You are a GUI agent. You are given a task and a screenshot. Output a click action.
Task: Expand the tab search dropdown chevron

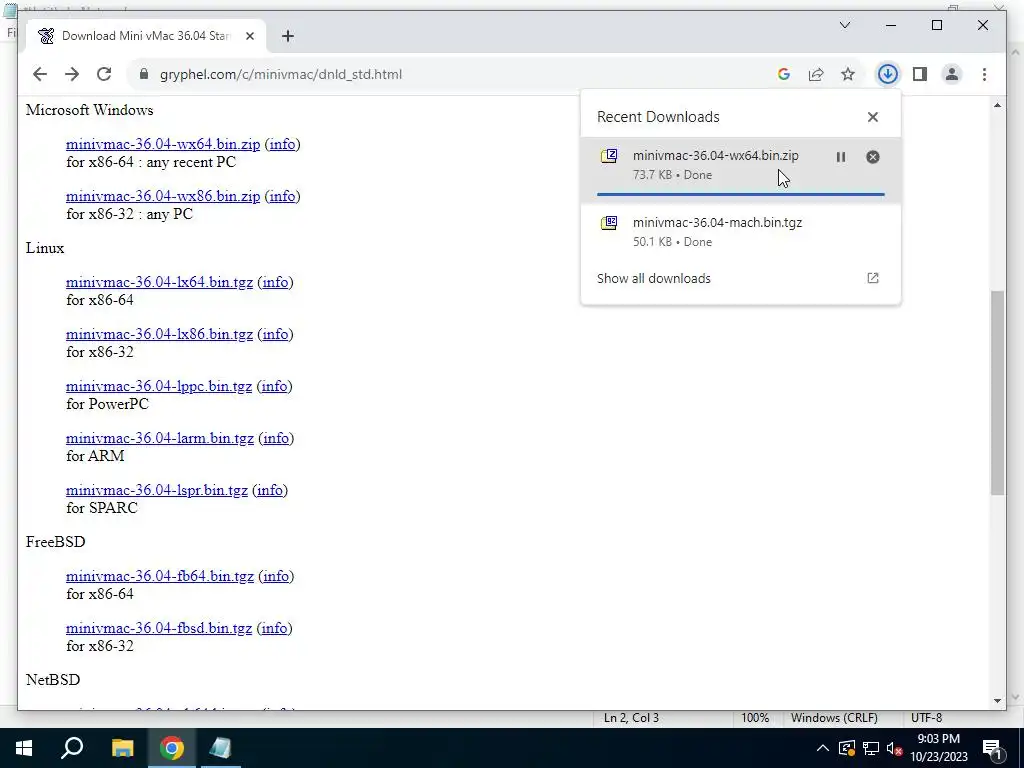click(844, 25)
